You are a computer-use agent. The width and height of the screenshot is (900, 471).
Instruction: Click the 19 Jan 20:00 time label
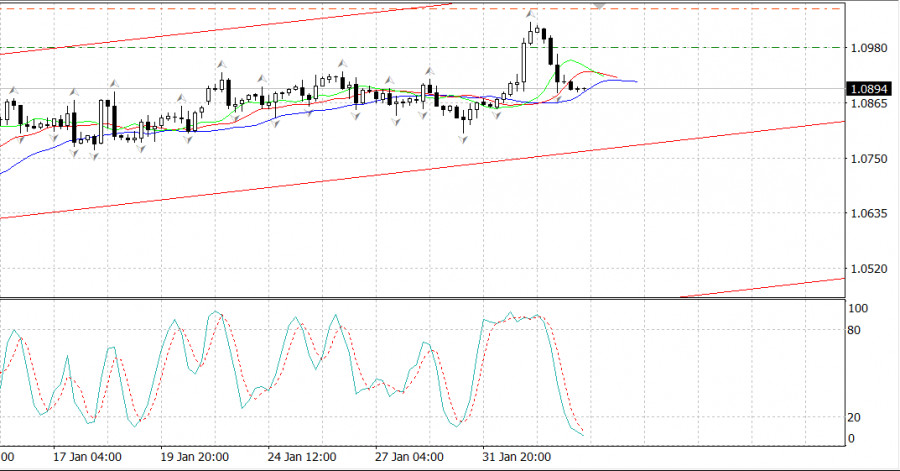click(195, 457)
